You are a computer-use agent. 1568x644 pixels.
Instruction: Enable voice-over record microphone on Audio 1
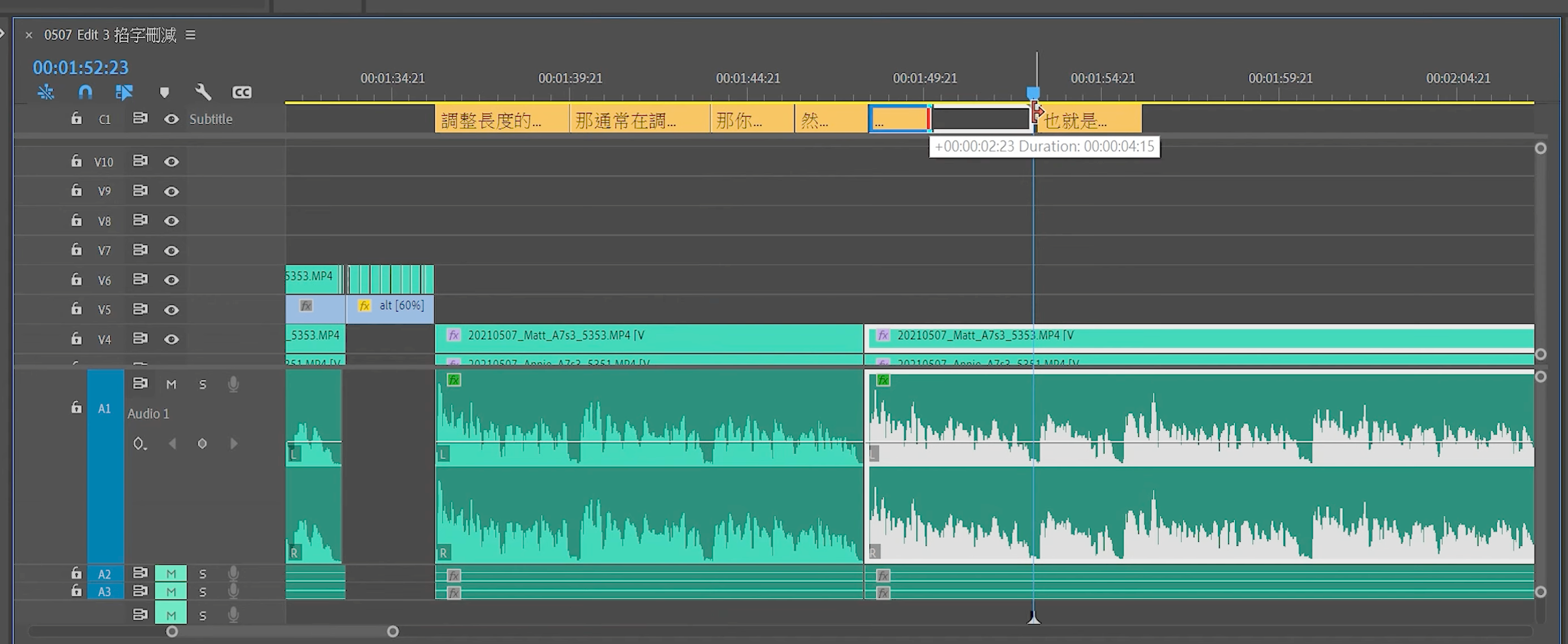(233, 384)
